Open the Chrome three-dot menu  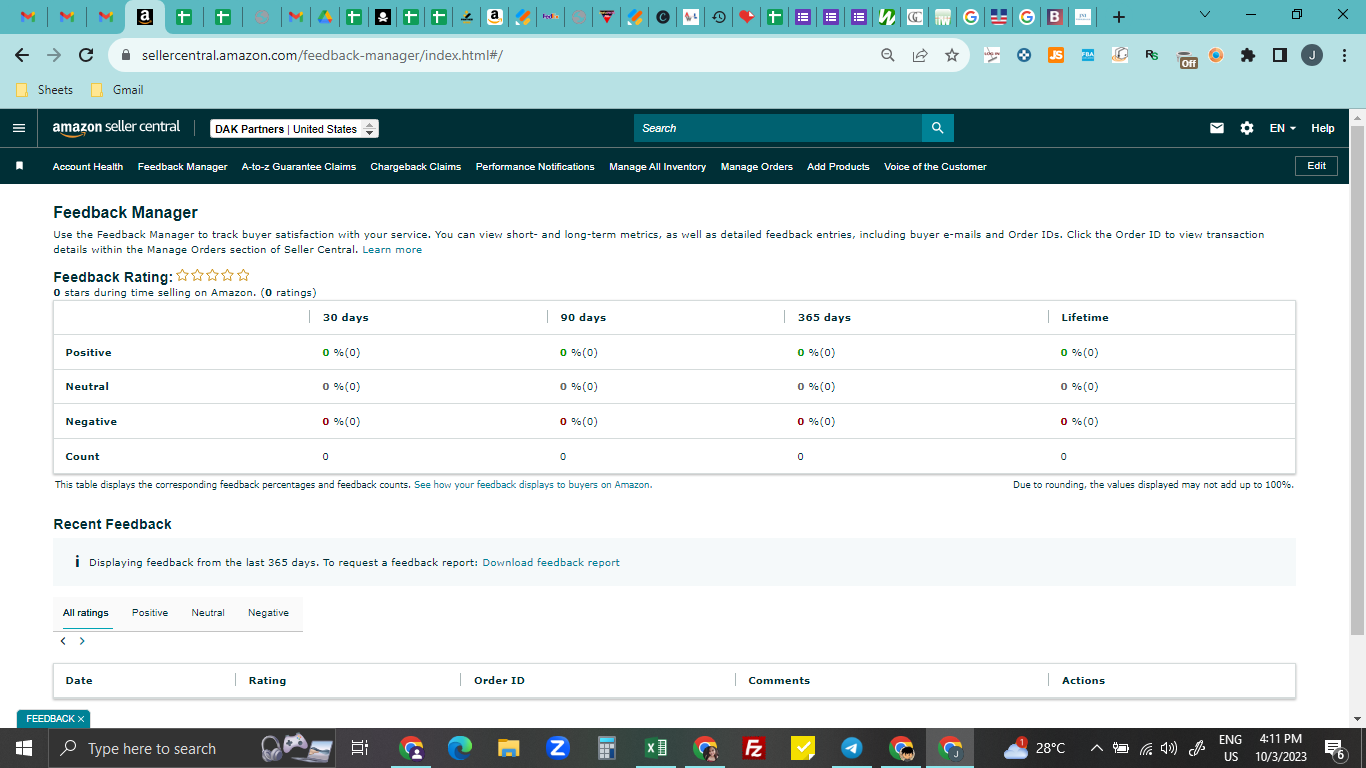coord(1342,55)
